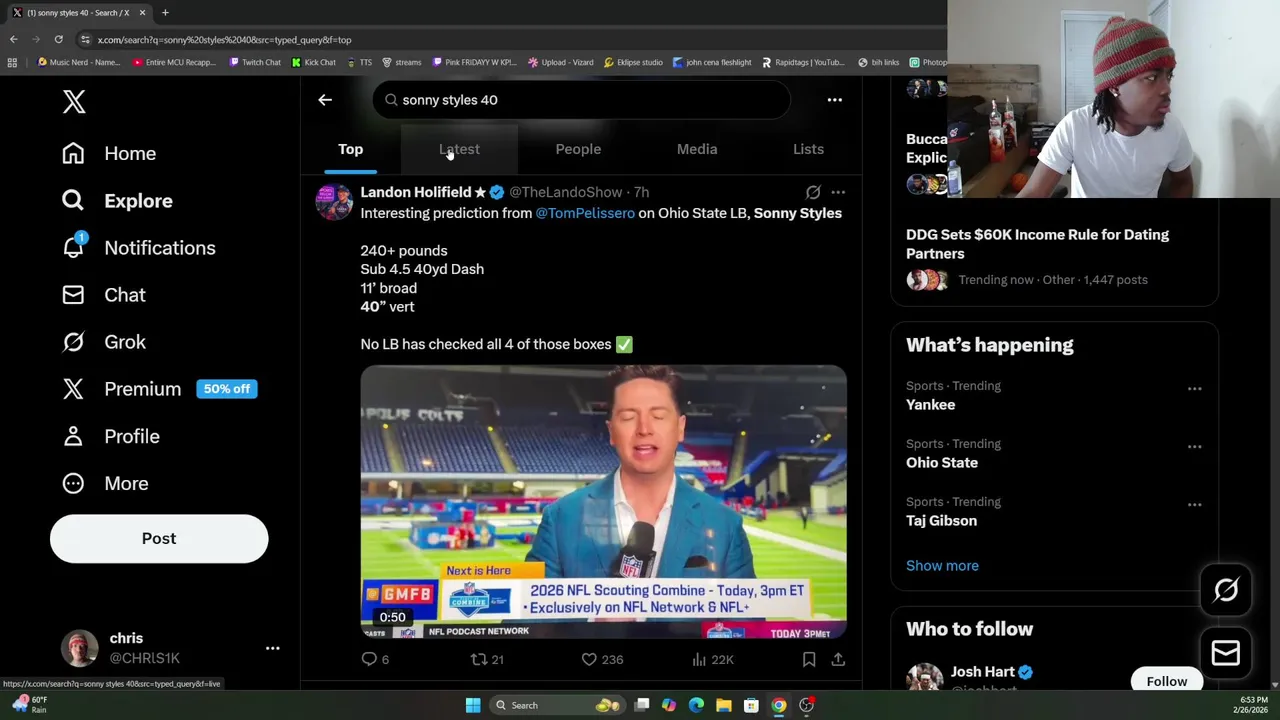Open the Upload - Vizard bookmark
The width and height of the screenshot is (1280, 720).
pos(560,62)
